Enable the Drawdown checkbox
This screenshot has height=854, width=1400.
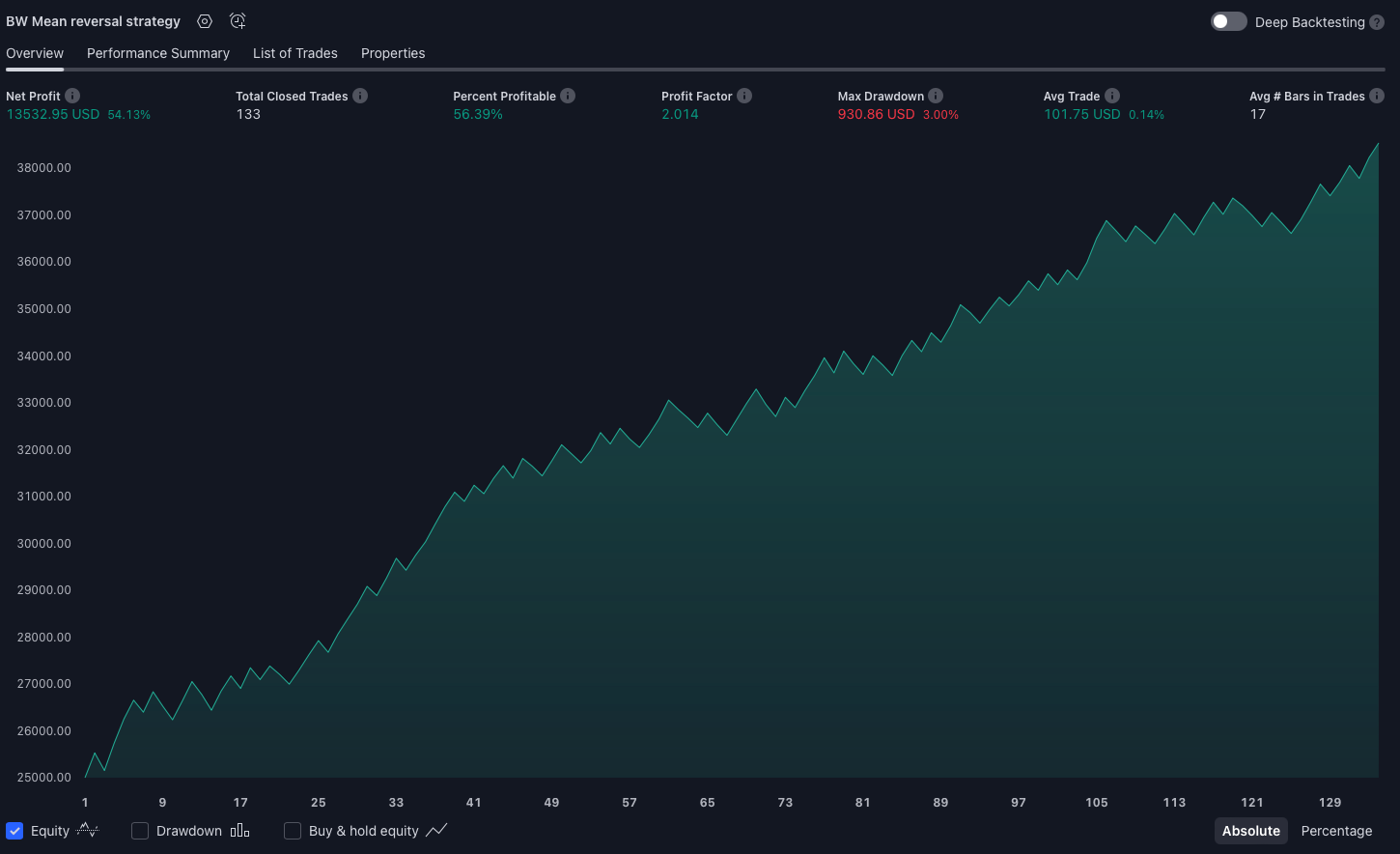[140, 831]
